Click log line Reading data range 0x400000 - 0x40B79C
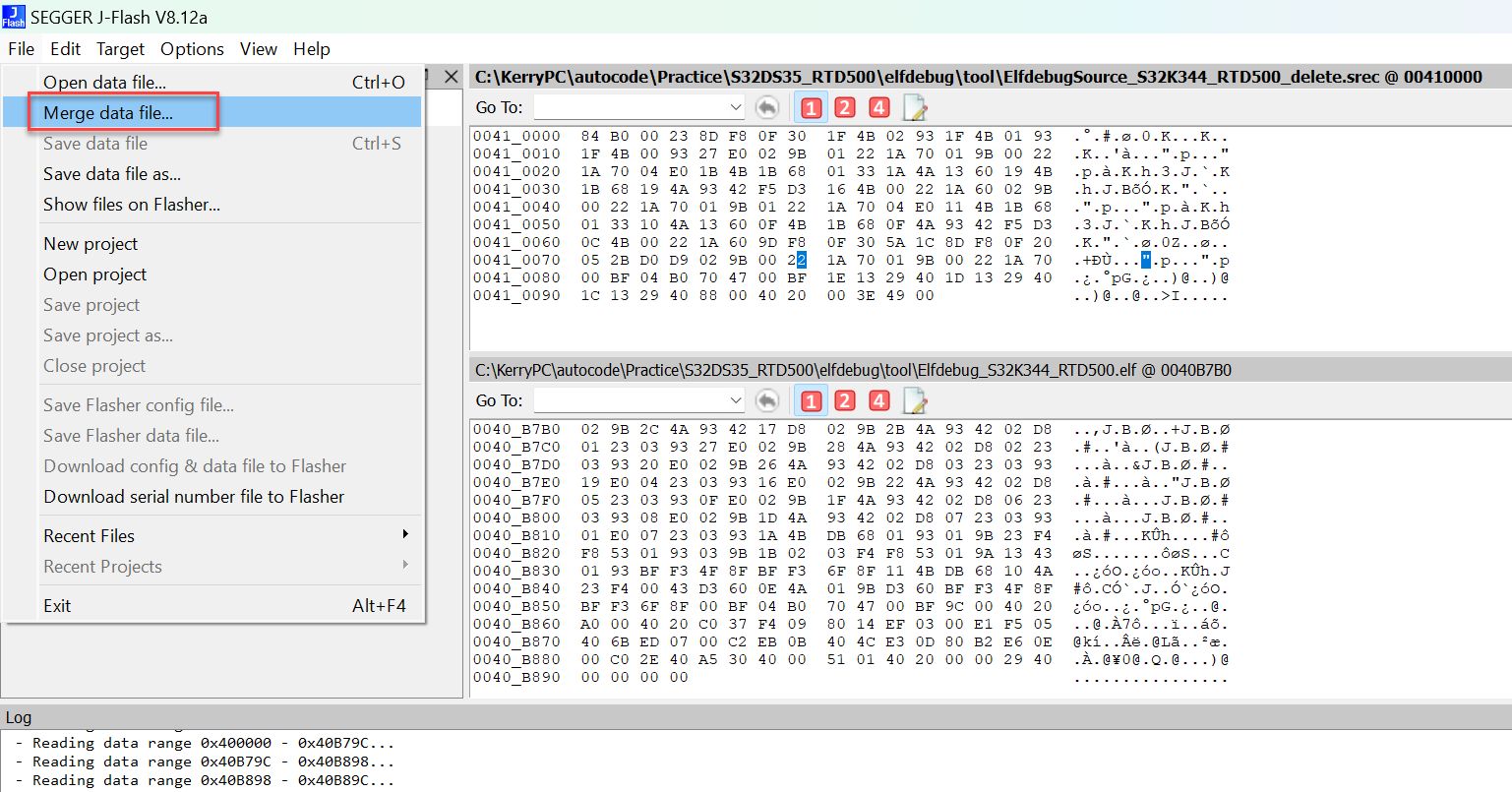The width and height of the screenshot is (1512, 792). click(x=205, y=743)
